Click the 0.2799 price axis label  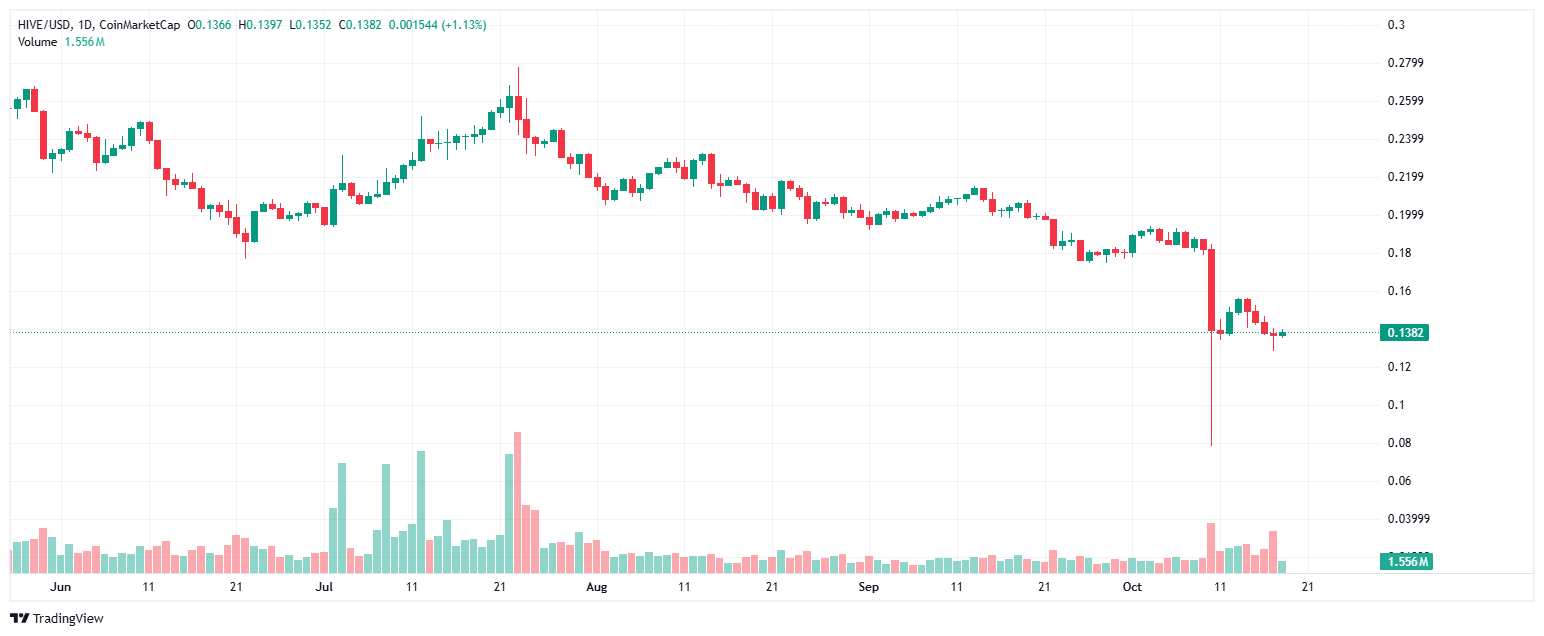point(1404,63)
